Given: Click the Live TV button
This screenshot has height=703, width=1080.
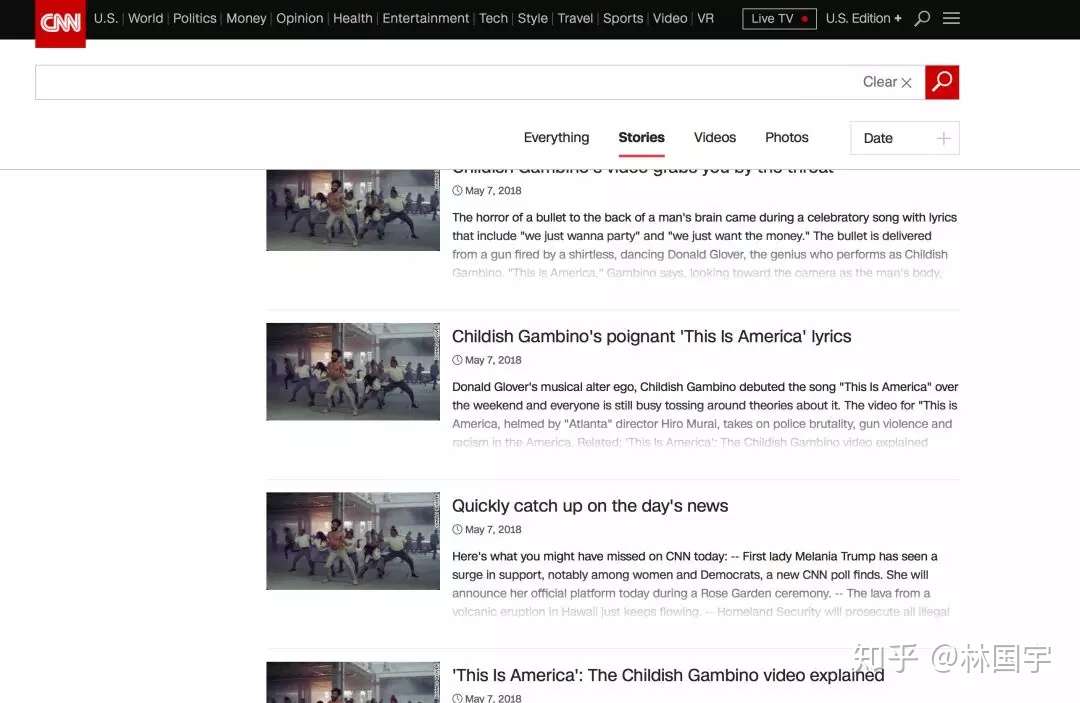Looking at the screenshot, I should coord(779,19).
